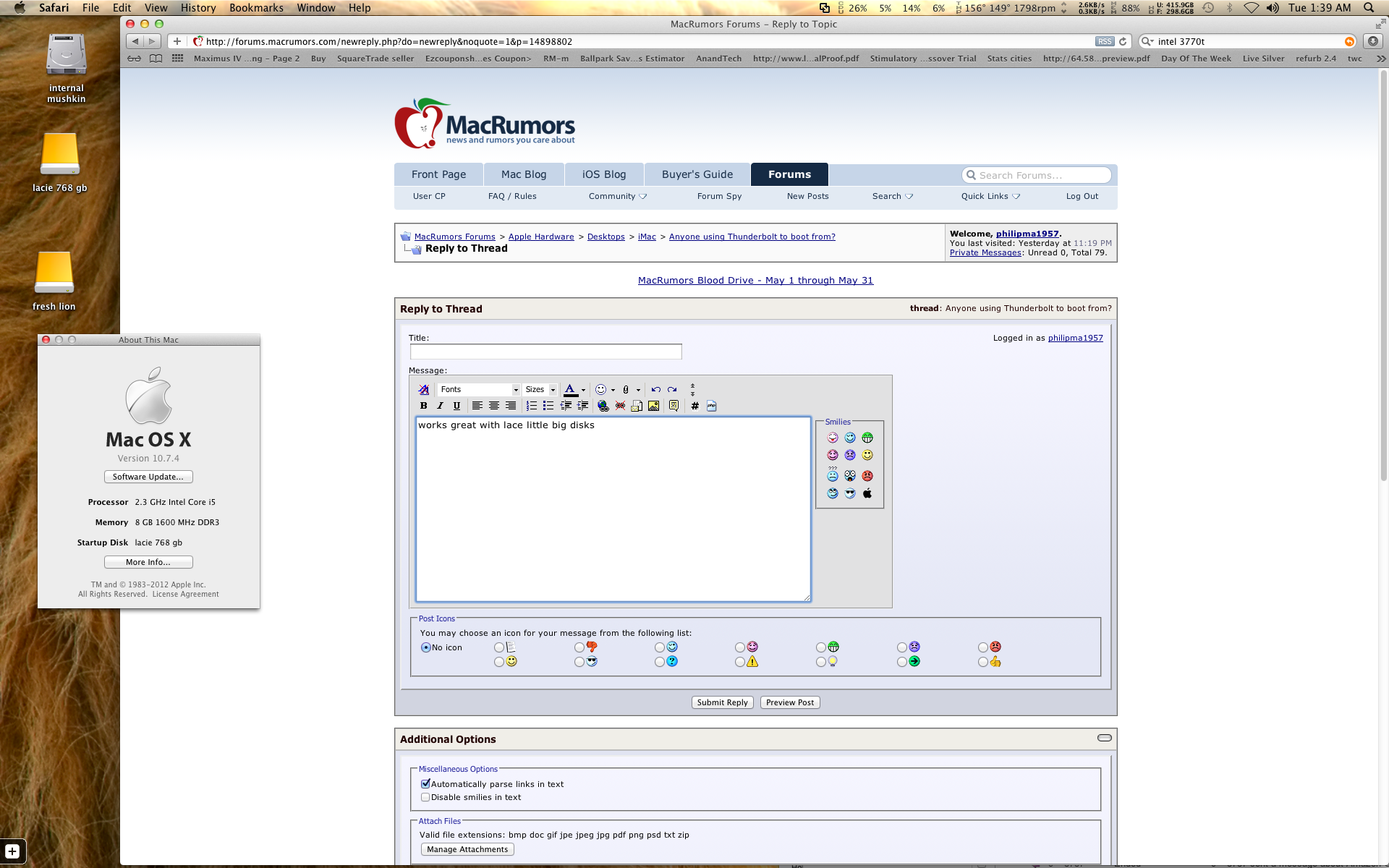
Task: Wrap text in code tags (#)
Action: pyautogui.click(x=694, y=406)
